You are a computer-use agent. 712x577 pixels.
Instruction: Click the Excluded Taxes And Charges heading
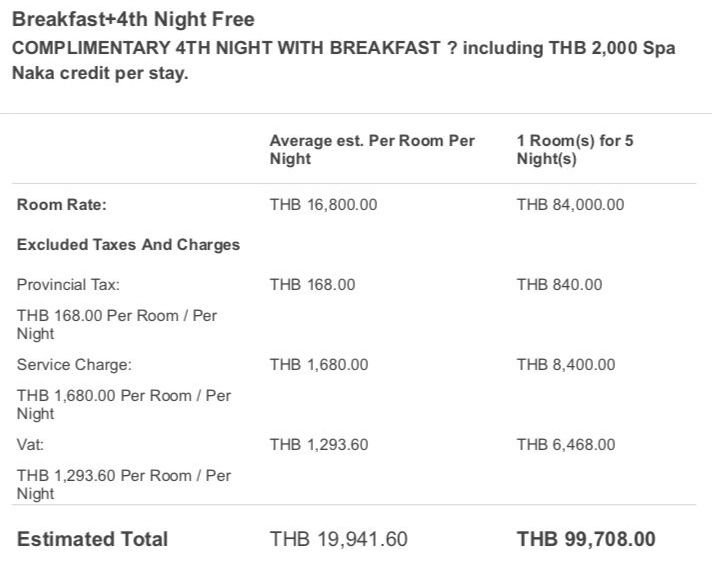click(x=128, y=244)
